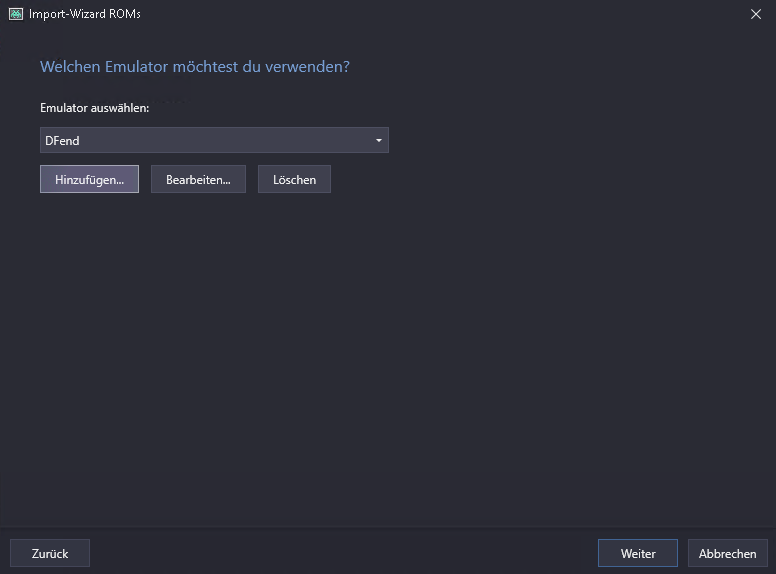Proceed to the next wizard step
776x574 pixels.
click(x=637, y=553)
